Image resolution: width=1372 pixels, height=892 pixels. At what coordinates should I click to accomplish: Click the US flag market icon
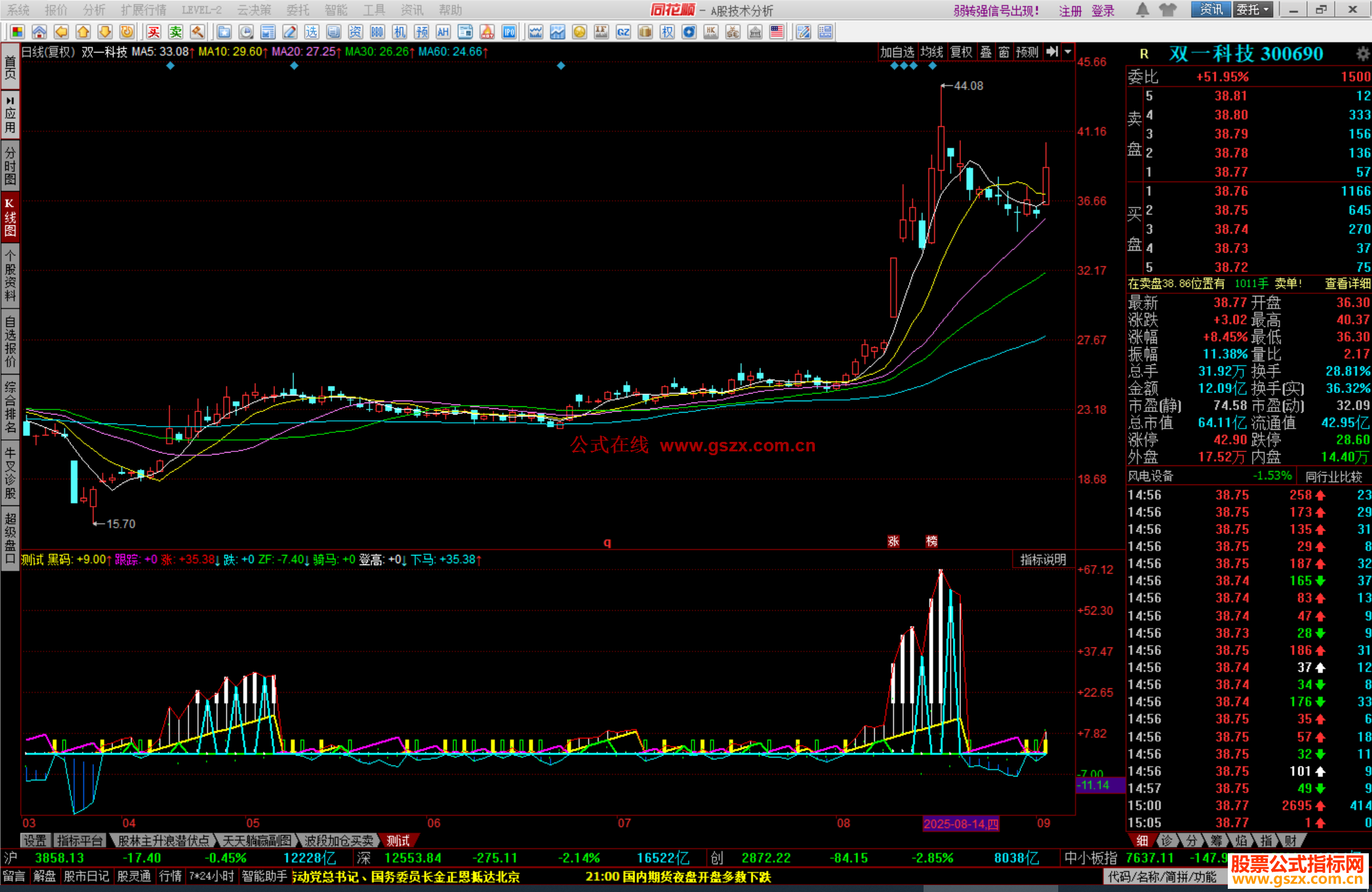coord(777,32)
